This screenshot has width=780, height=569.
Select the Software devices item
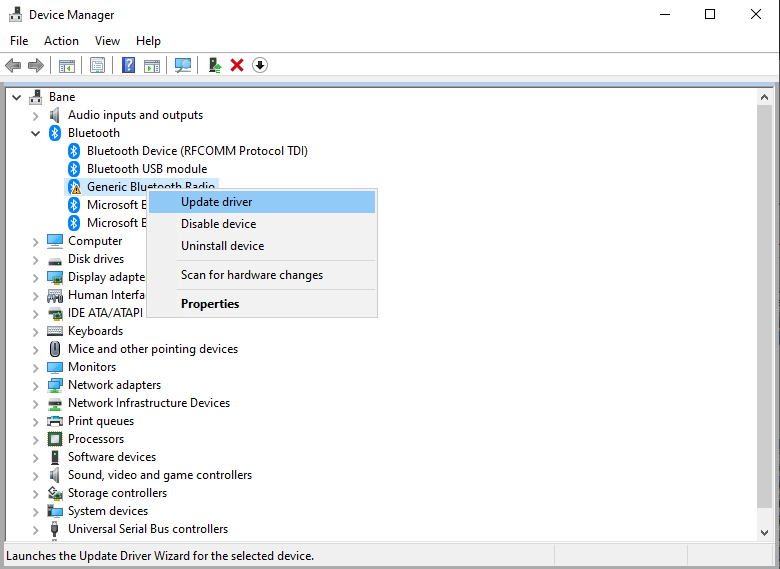pos(112,457)
